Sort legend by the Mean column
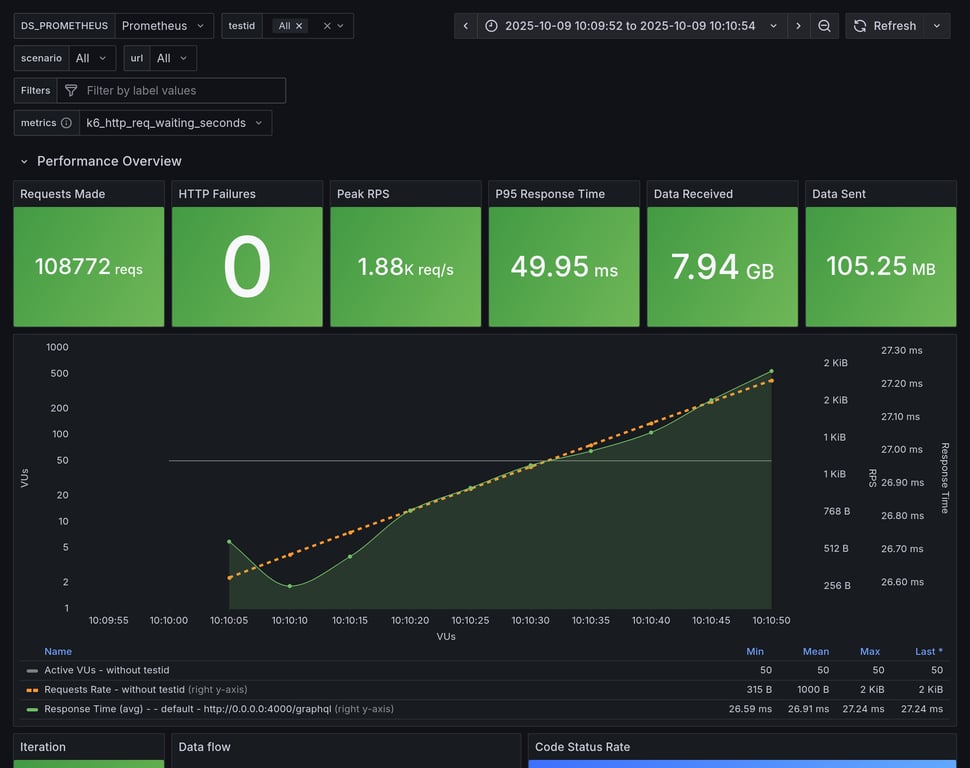 click(x=816, y=651)
